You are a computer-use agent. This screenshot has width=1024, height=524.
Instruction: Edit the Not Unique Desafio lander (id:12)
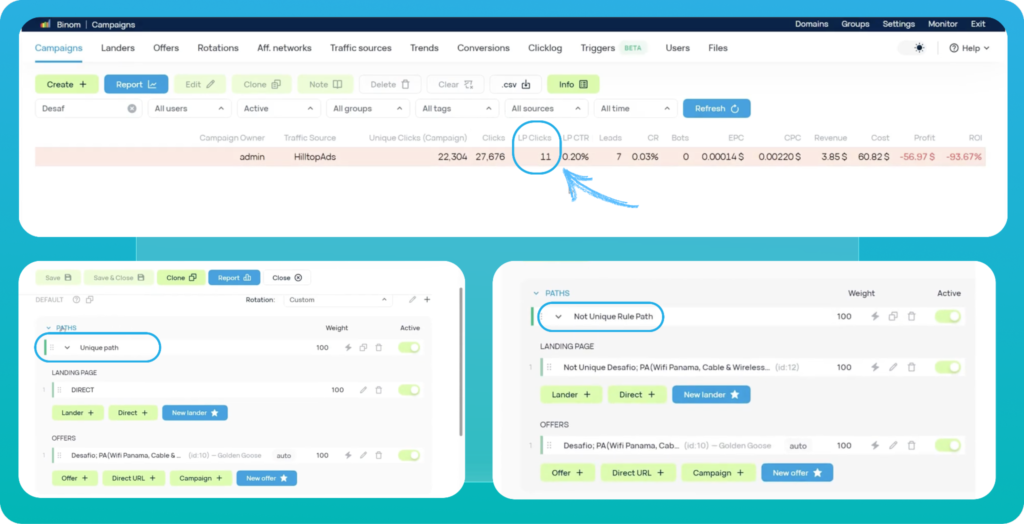pos(893,367)
